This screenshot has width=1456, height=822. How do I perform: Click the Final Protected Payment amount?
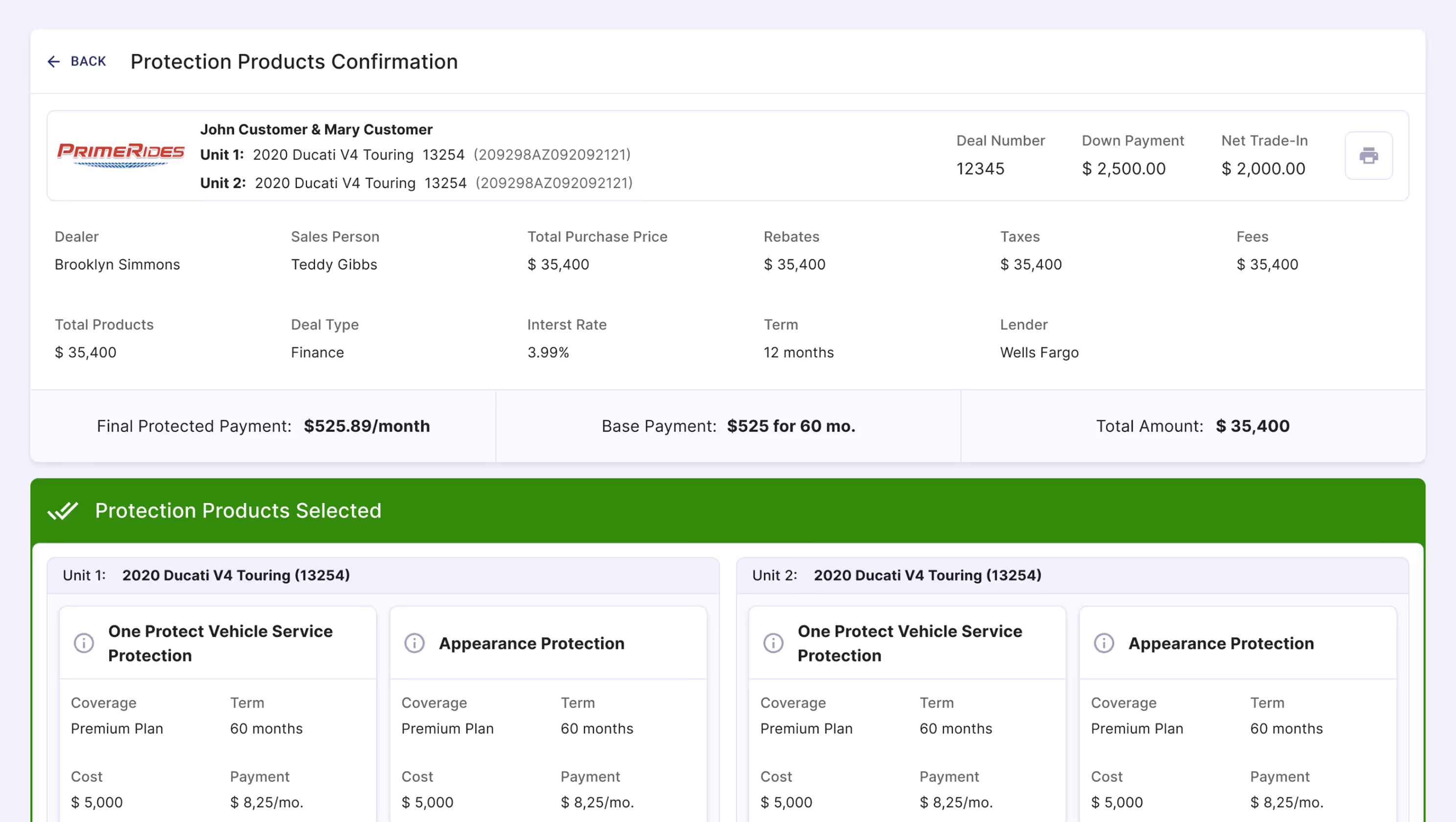tap(366, 426)
